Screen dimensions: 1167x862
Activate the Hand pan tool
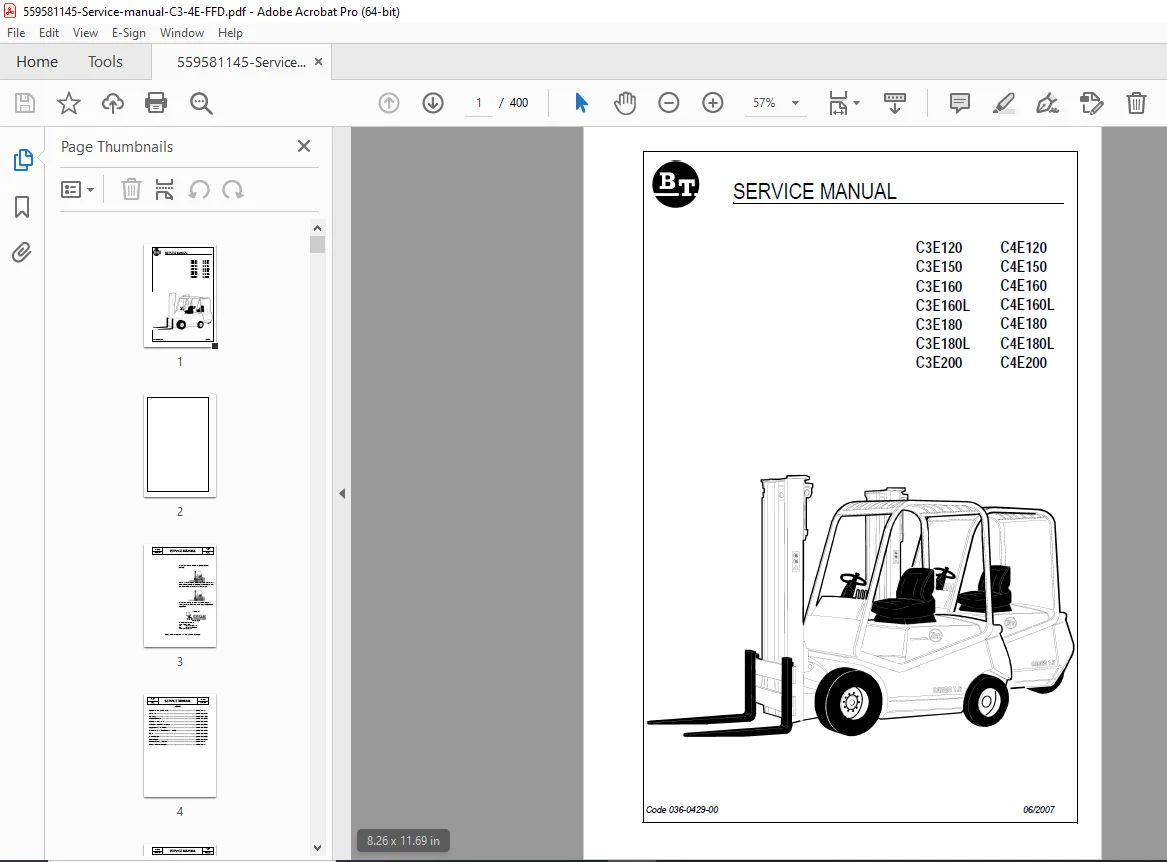pos(625,103)
